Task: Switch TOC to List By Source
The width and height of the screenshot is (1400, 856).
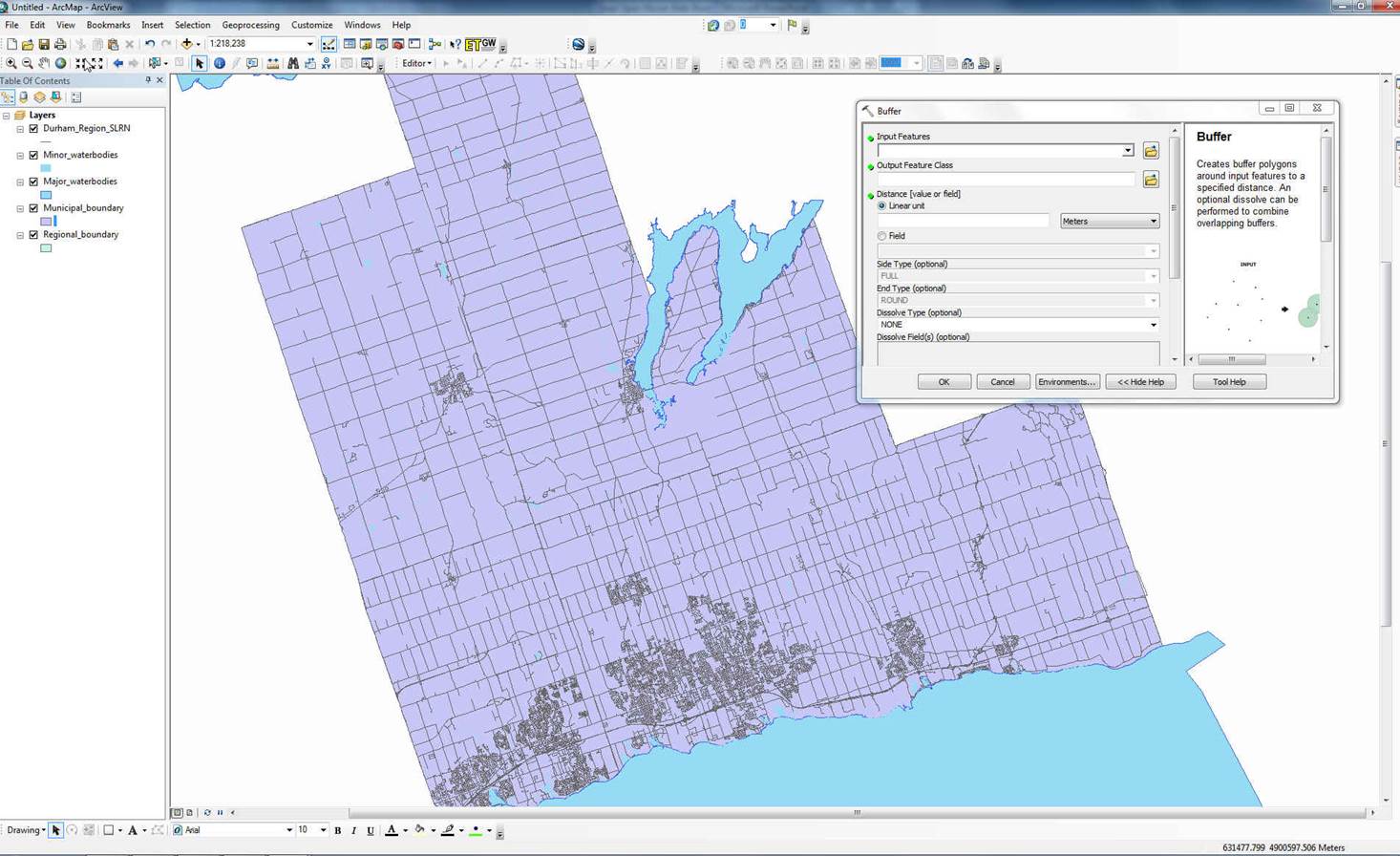Action: [x=24, y=96]
